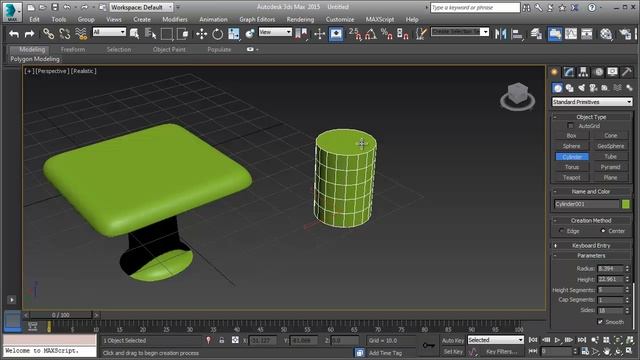
Task: Click the search keyword or phrase box
Action: coord(475,7)
